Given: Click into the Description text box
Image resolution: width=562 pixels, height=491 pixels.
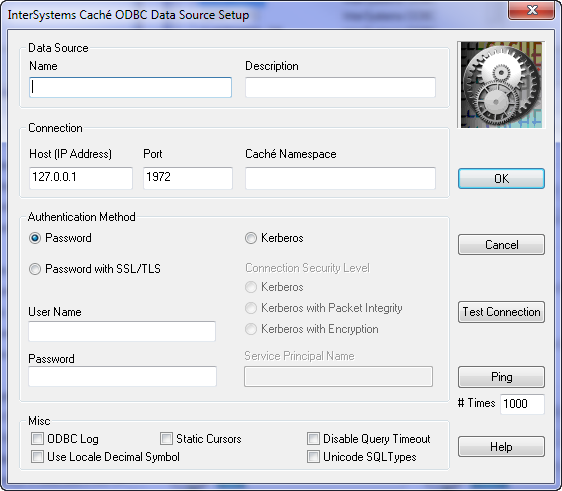Looking at the screenshot, I should tap(340, 87).
